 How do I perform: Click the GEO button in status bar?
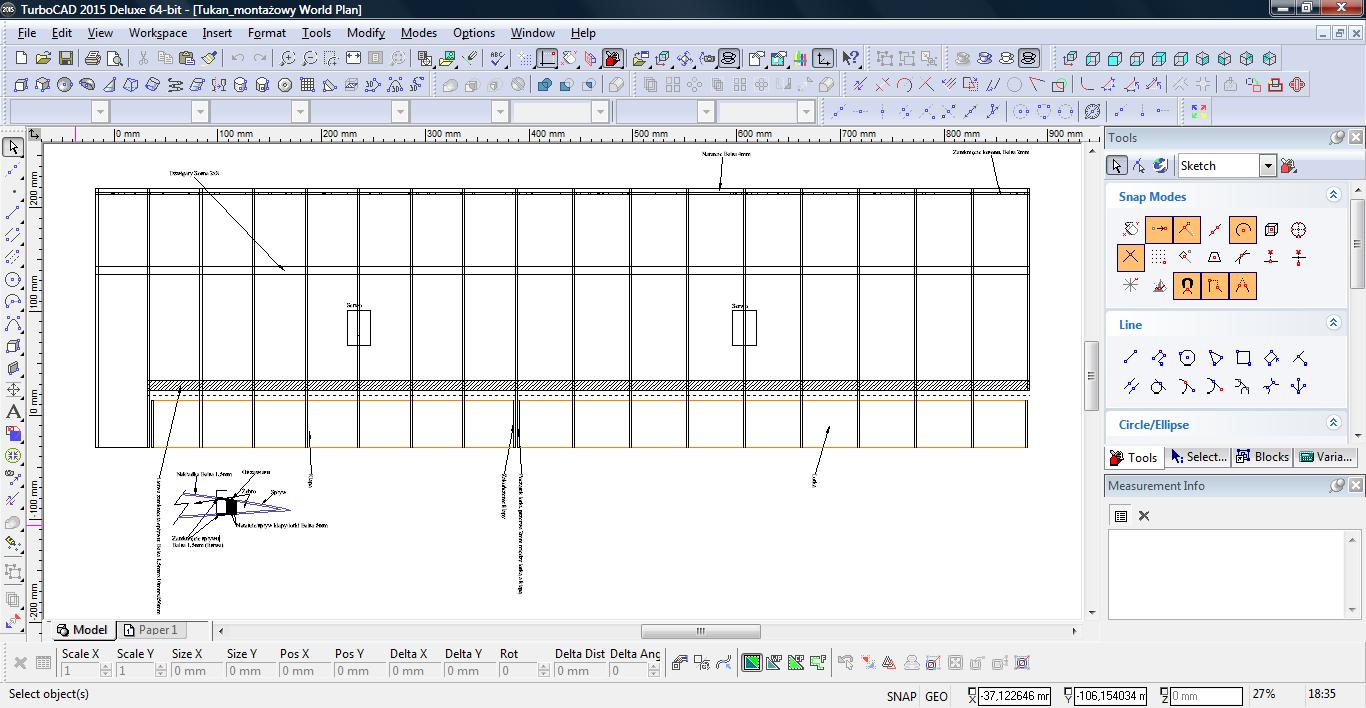[x=936, y=696]
